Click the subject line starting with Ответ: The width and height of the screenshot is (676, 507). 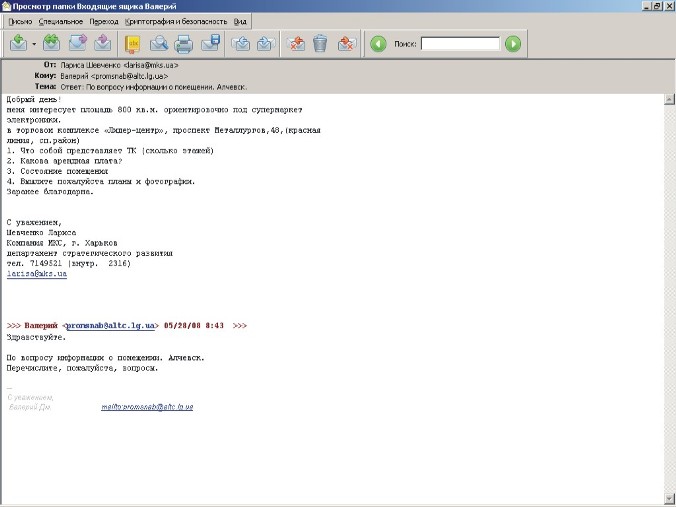tap(154, 87)
